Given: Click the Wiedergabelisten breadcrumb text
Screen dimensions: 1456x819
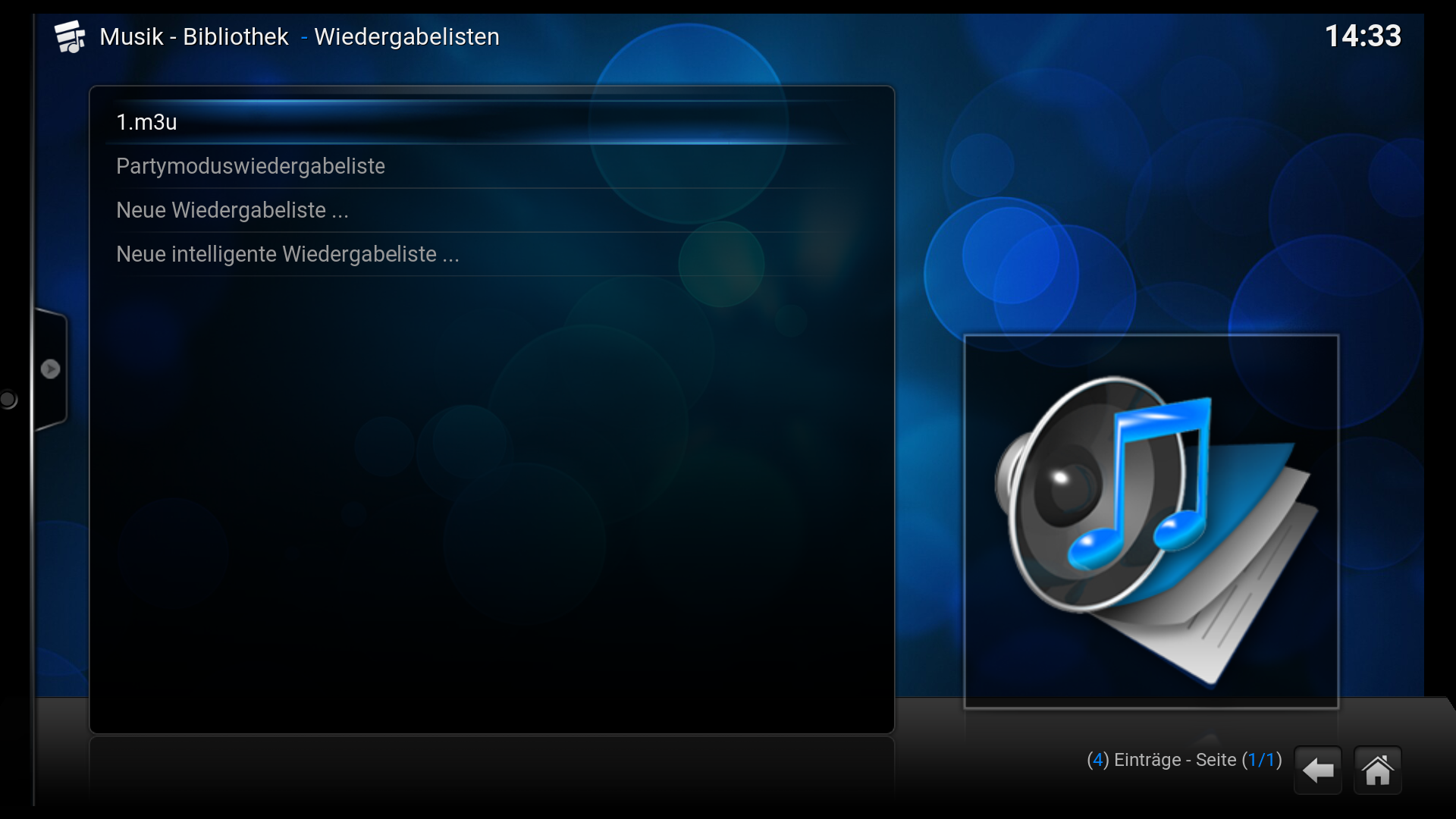Looking at the screenshot, I should click(406, 36).
